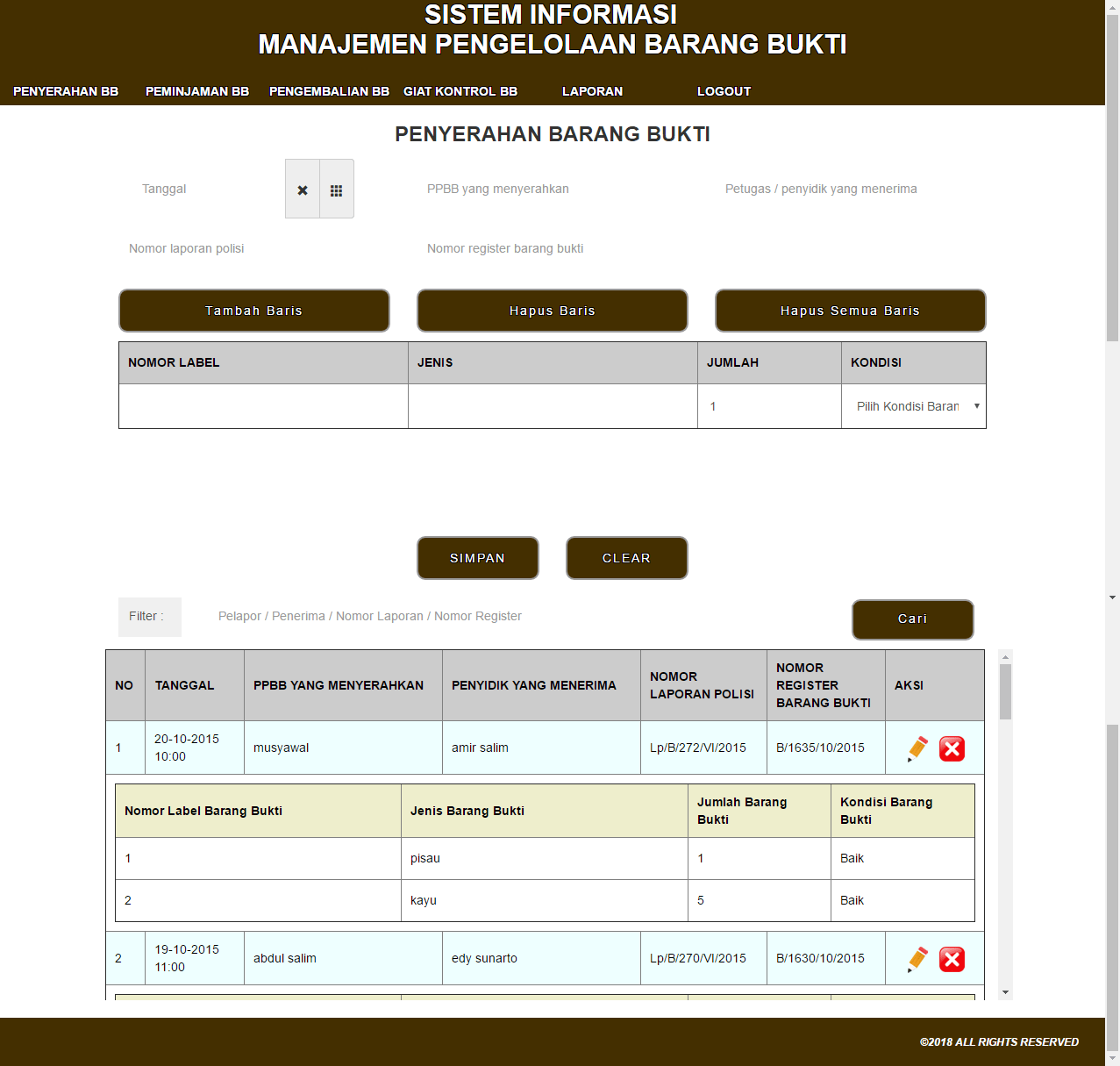
Task: Click the records table scroll up arrow
Action: click(x=1005, y=656)
